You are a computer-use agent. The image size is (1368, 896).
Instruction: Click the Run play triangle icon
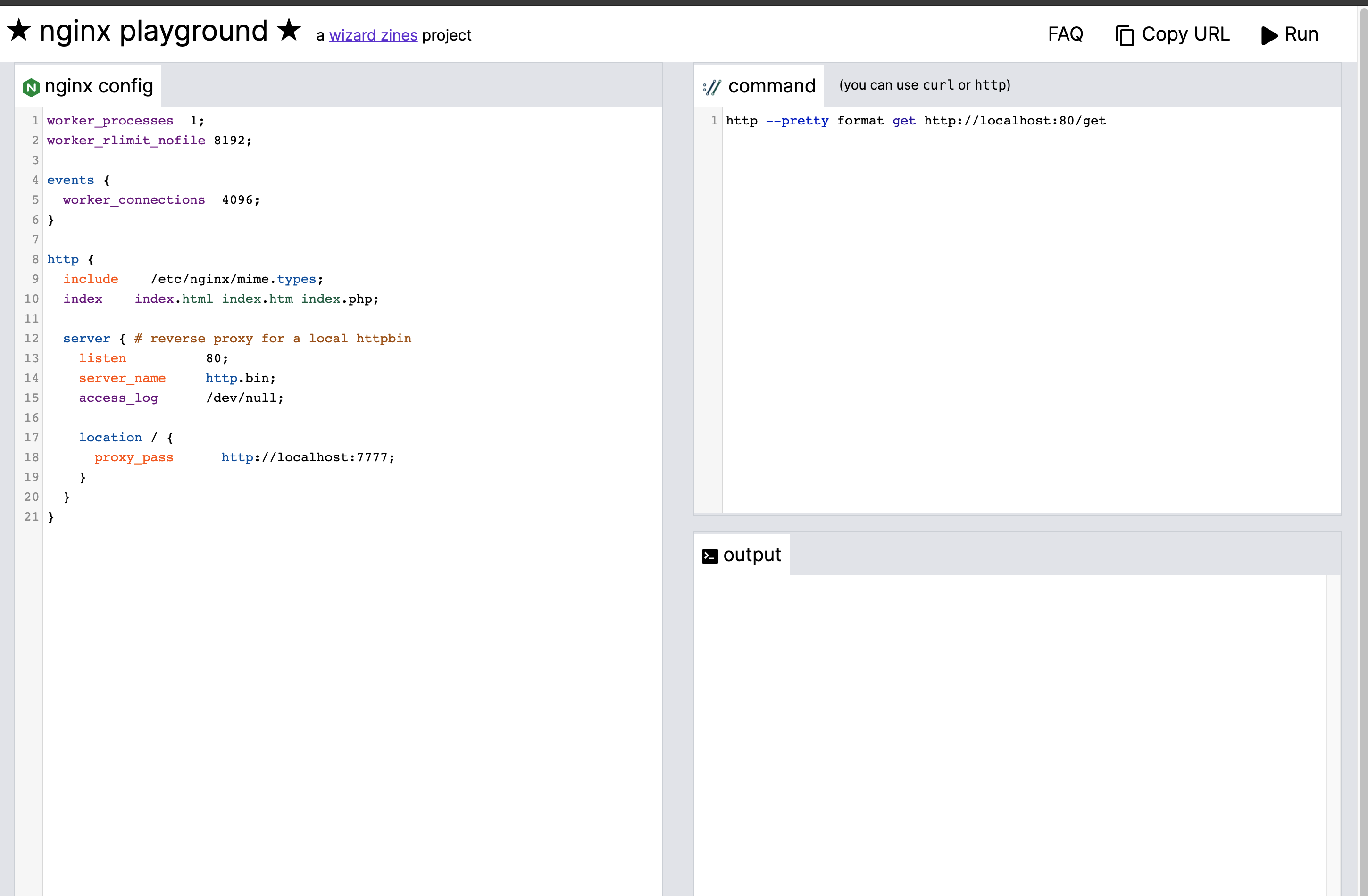pyautogui.click(x=1268, y=36)
